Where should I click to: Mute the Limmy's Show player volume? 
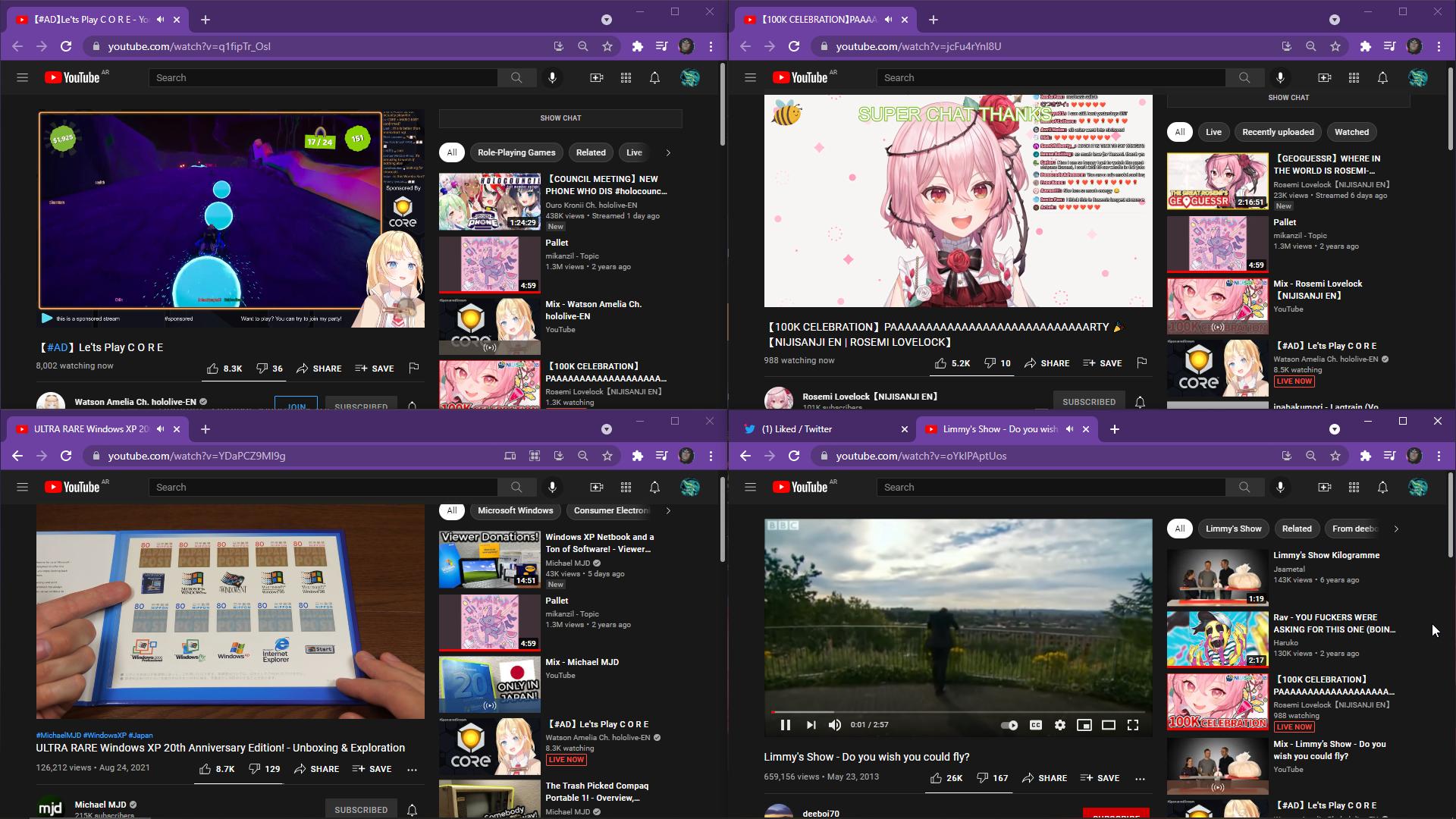click(x=835, y=725)
